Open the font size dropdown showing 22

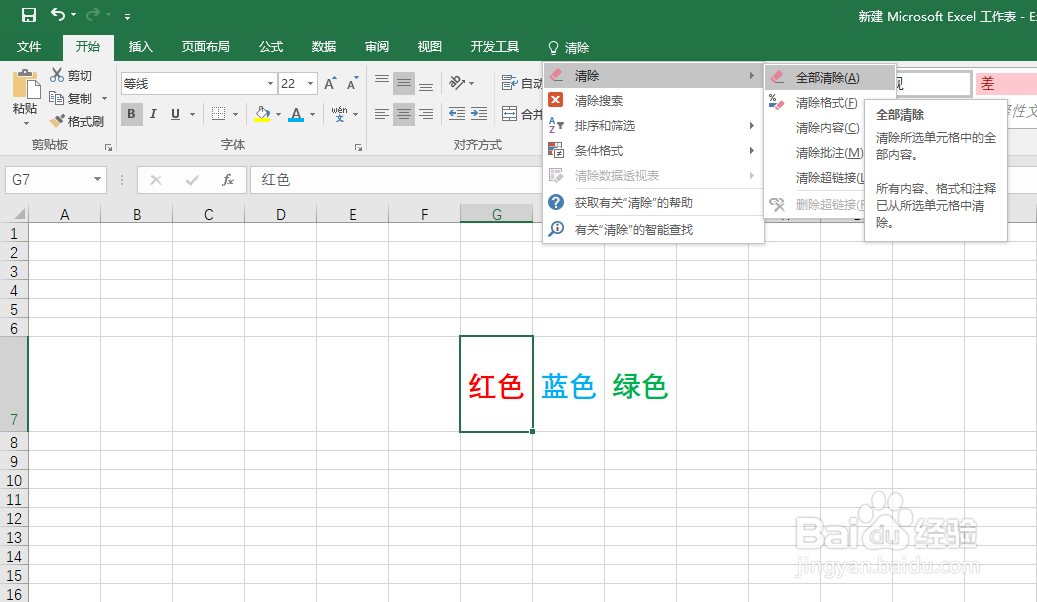click(x=310, y=83)
